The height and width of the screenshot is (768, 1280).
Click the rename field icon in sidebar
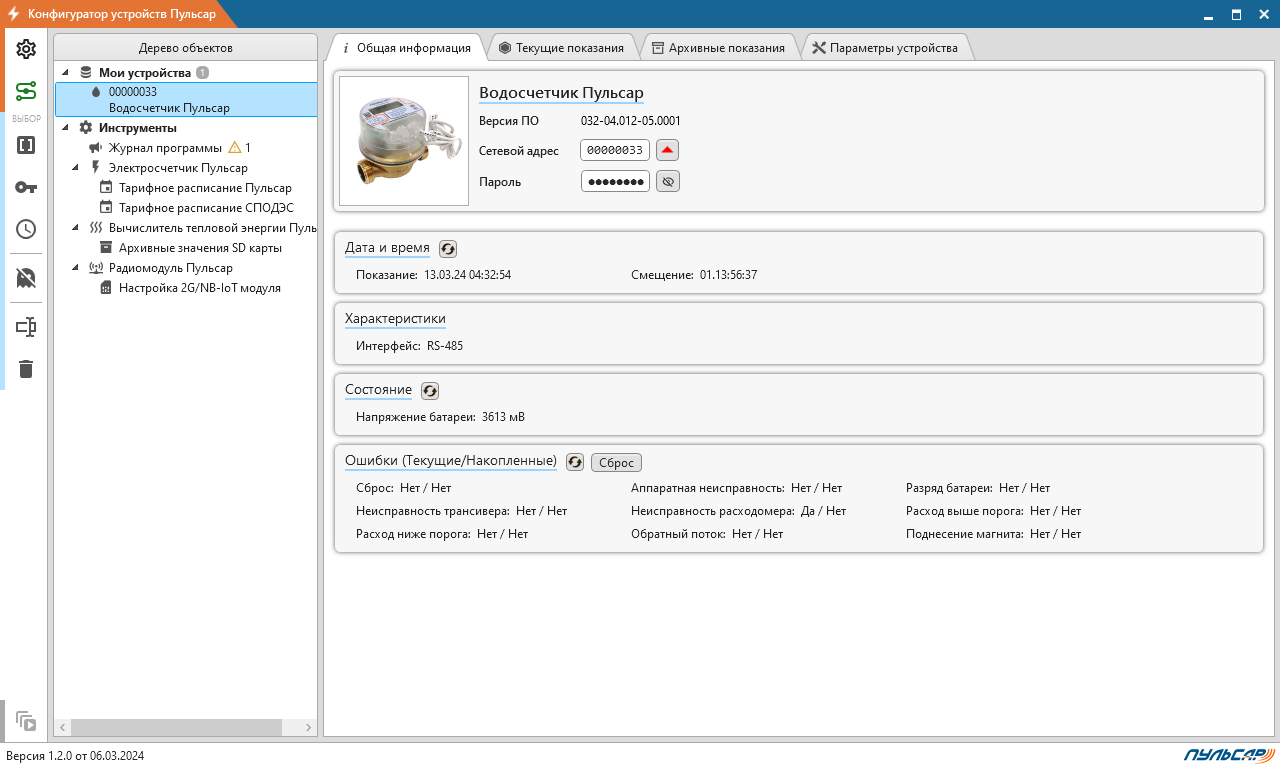coord(26,327)
